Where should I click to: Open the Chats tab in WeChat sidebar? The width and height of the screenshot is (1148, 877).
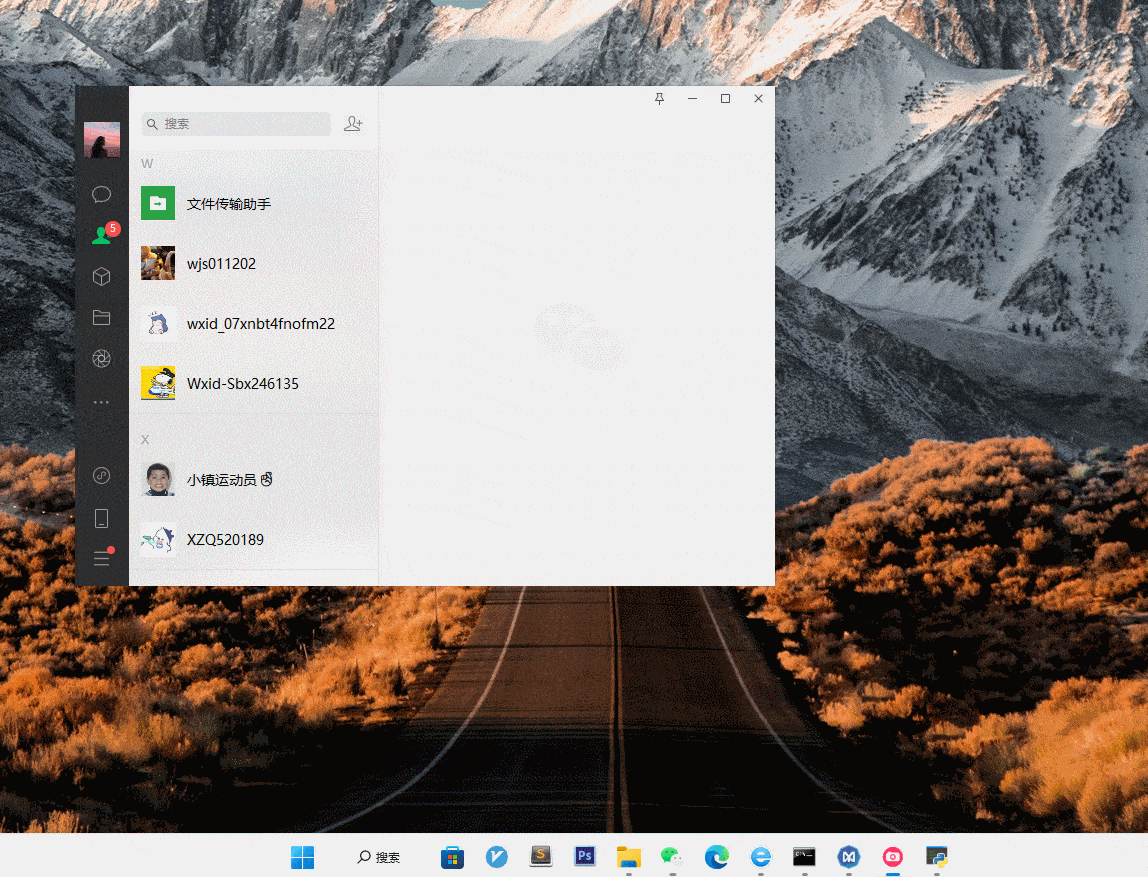[x=101, y=194]
